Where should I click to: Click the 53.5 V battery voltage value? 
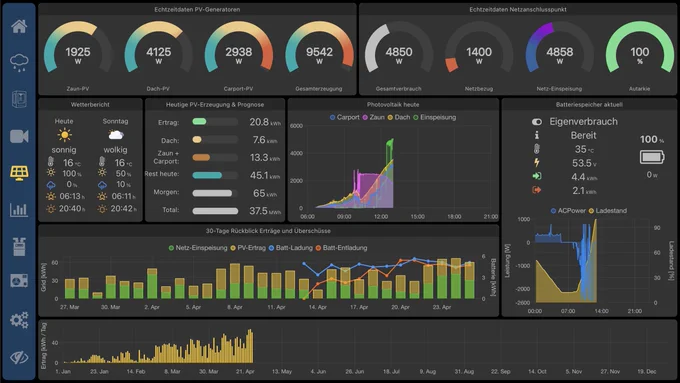tap(584, 163)
